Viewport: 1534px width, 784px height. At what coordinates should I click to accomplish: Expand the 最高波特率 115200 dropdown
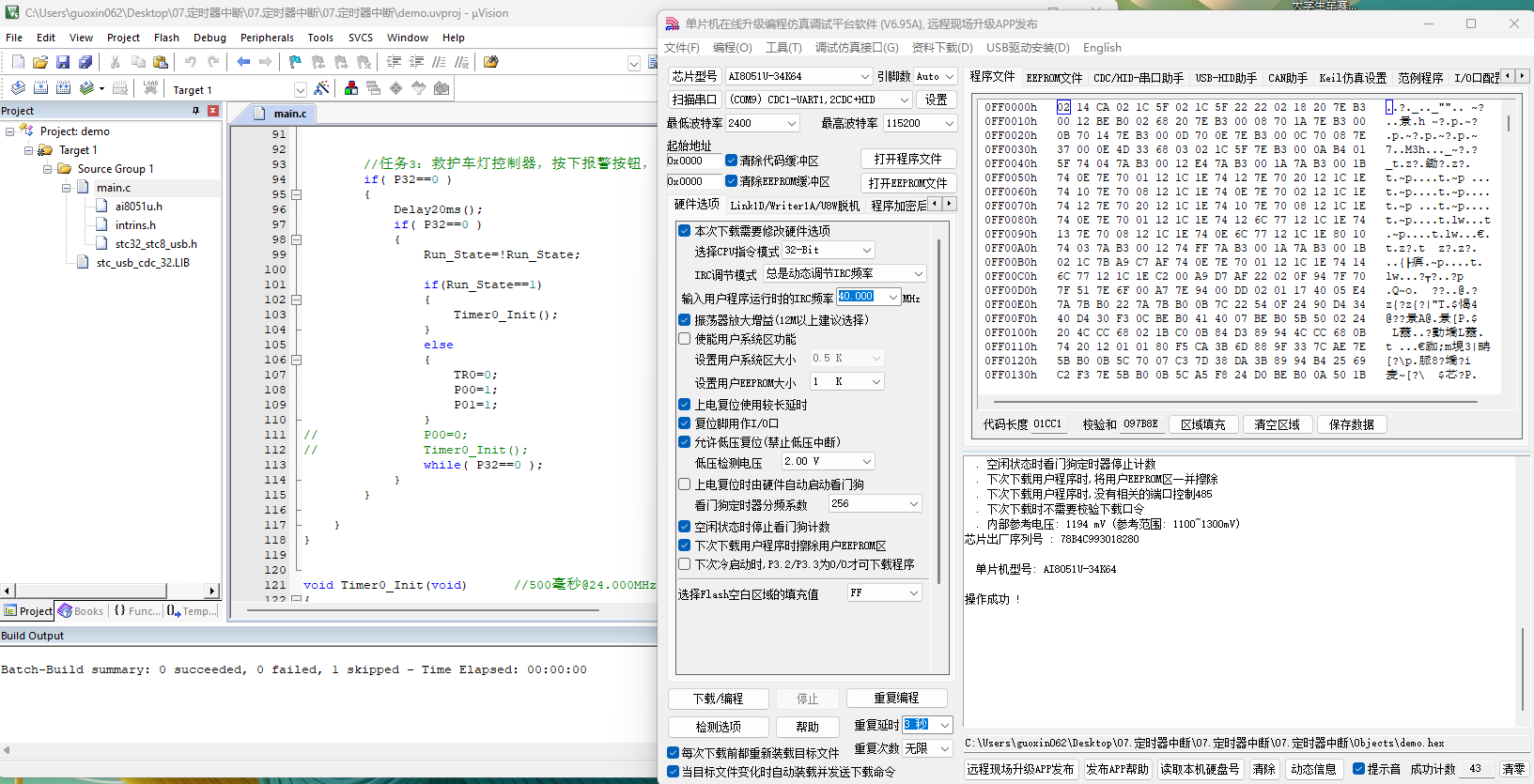(x=949, y=123)
